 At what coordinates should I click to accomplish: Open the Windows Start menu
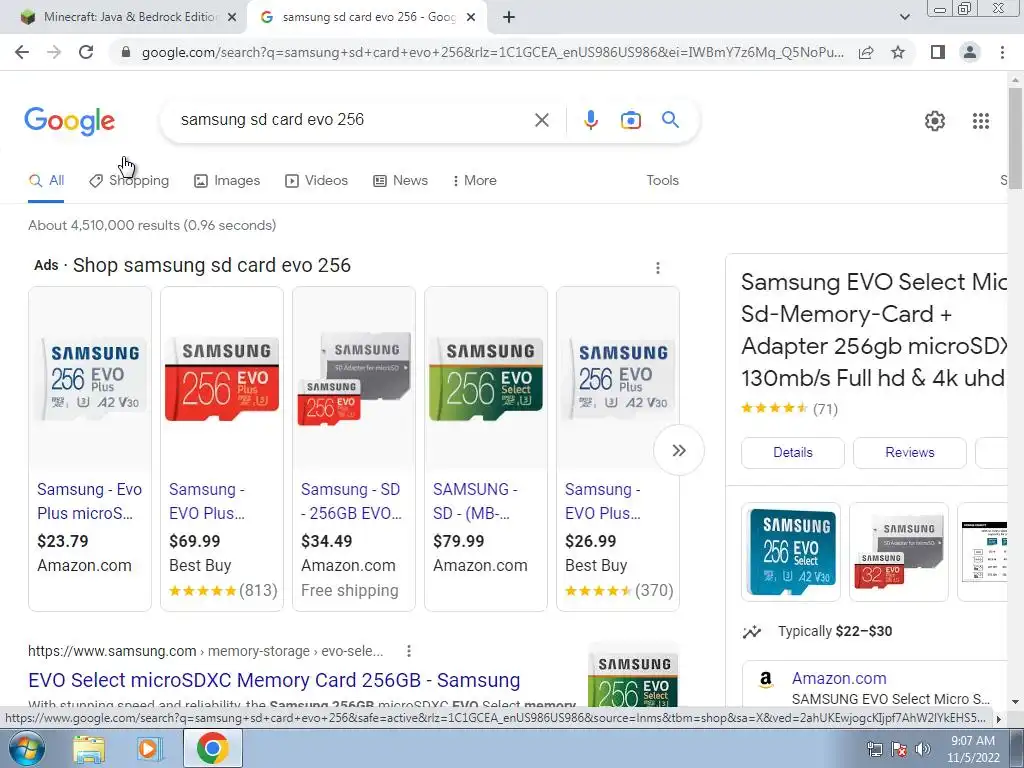(x=26, y=748)
